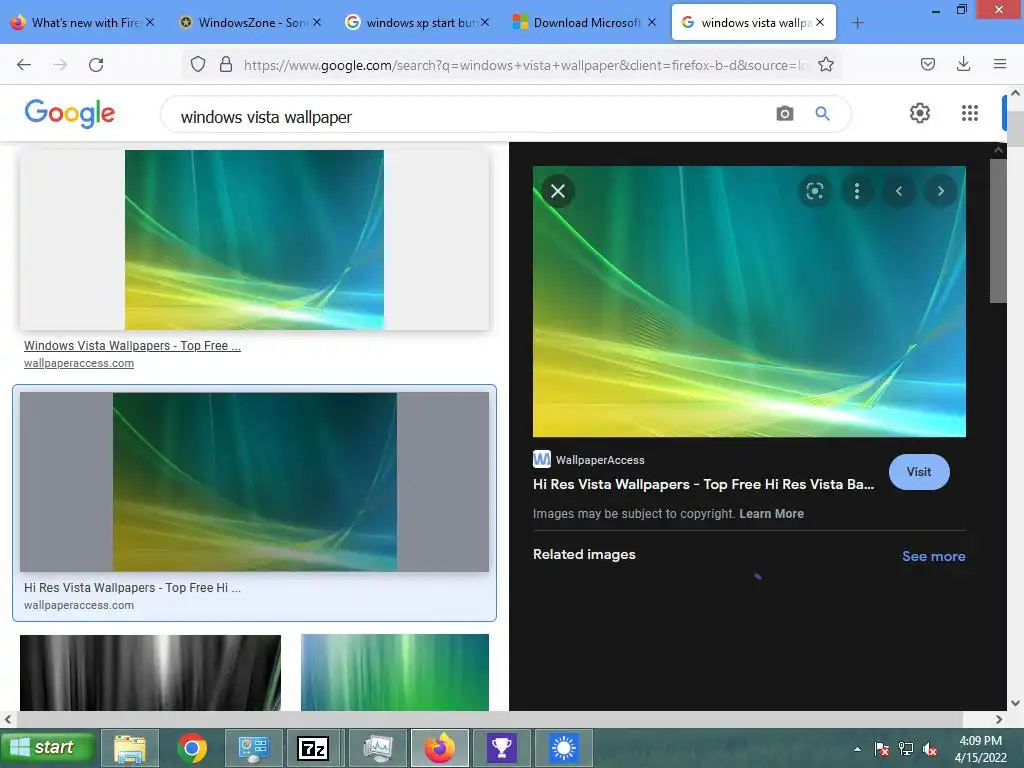Open the Firefox hamburger menu

coord(1000,64)
